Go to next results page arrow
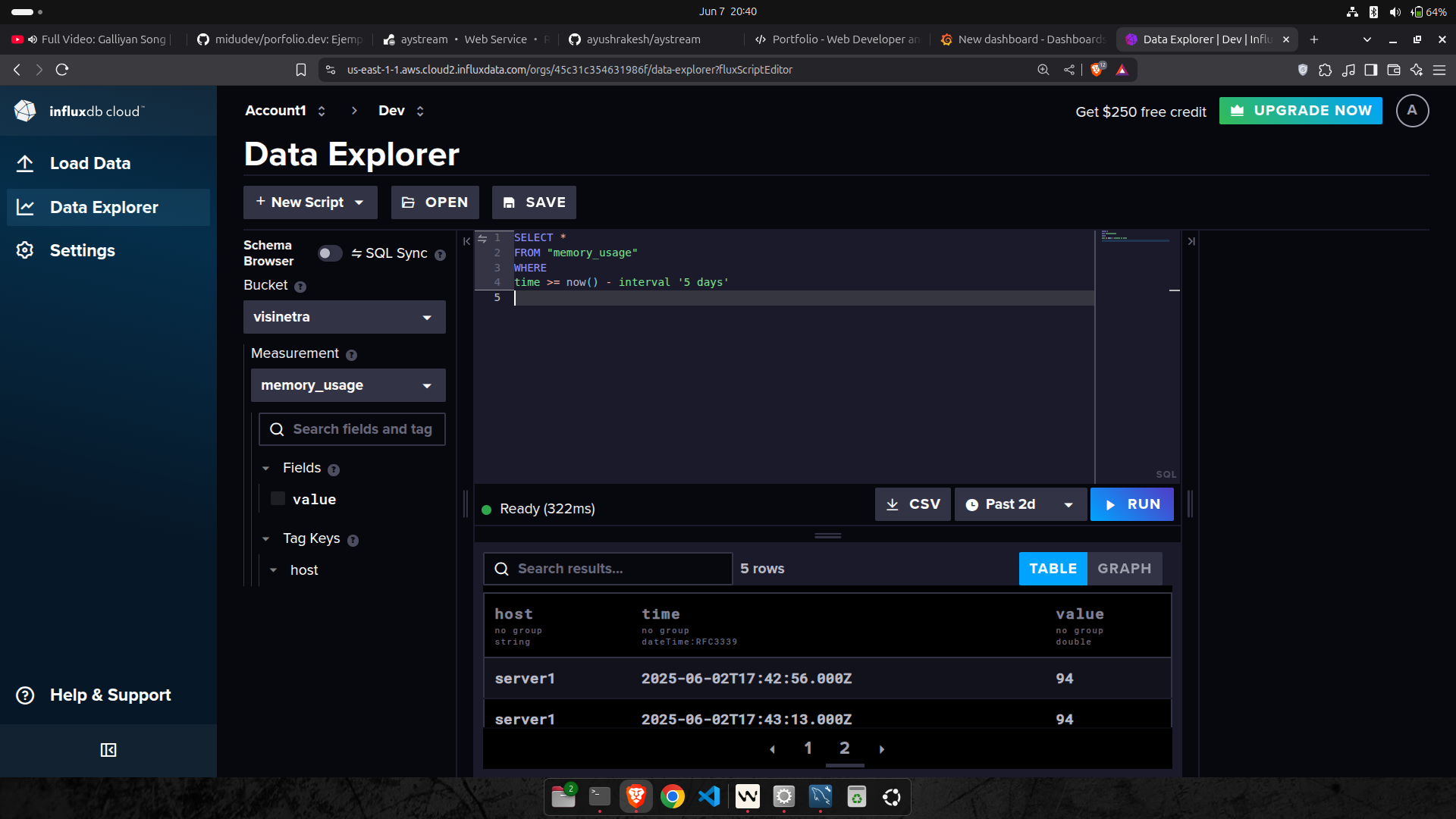Viewport: 1456px width, 819px height. click(881, 749)
